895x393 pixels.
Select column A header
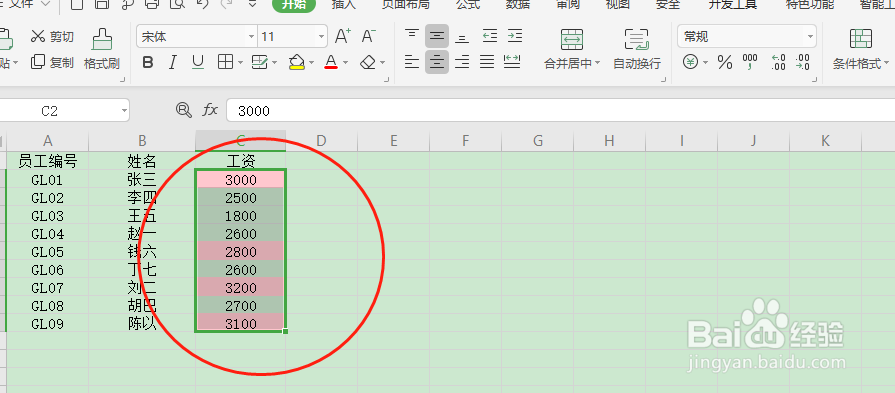click(x=47, y=141)
